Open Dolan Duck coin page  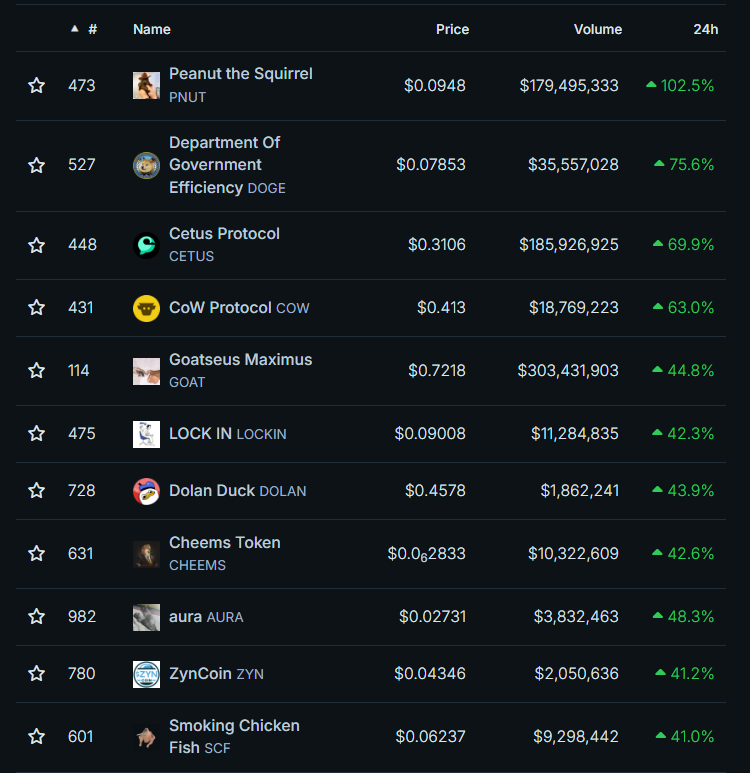[238, 491]
